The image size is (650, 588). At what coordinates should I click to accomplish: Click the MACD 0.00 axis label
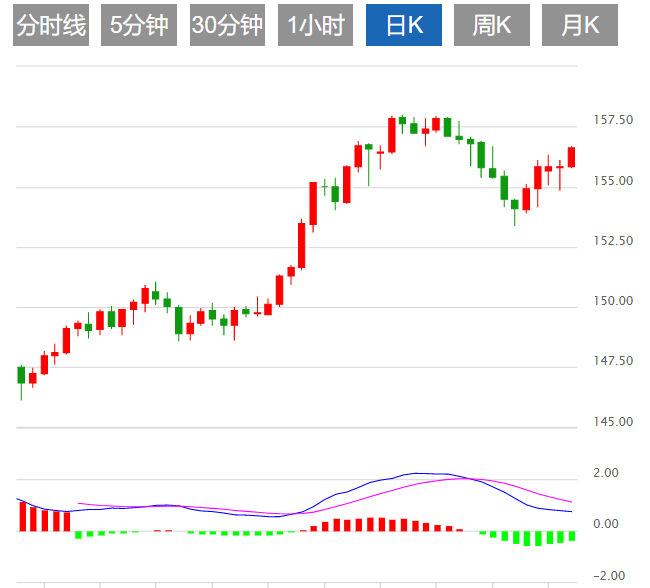(x=606, y=524)
